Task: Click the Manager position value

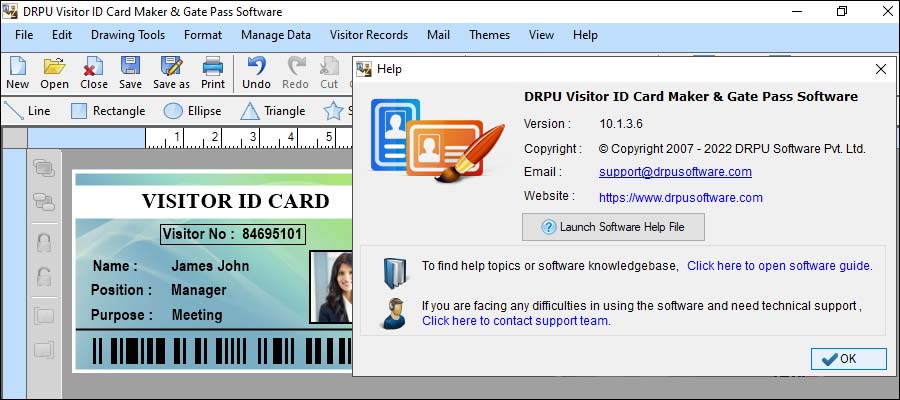Action: [x=199, y=290]
